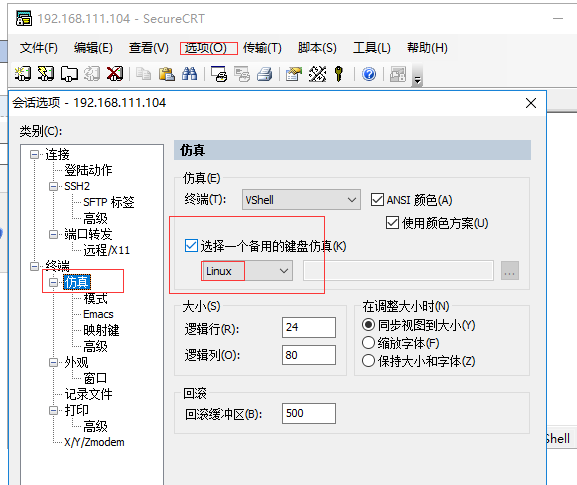Open the 文件(F) menu
Screen dimensions: 577x485
[39, 48]
